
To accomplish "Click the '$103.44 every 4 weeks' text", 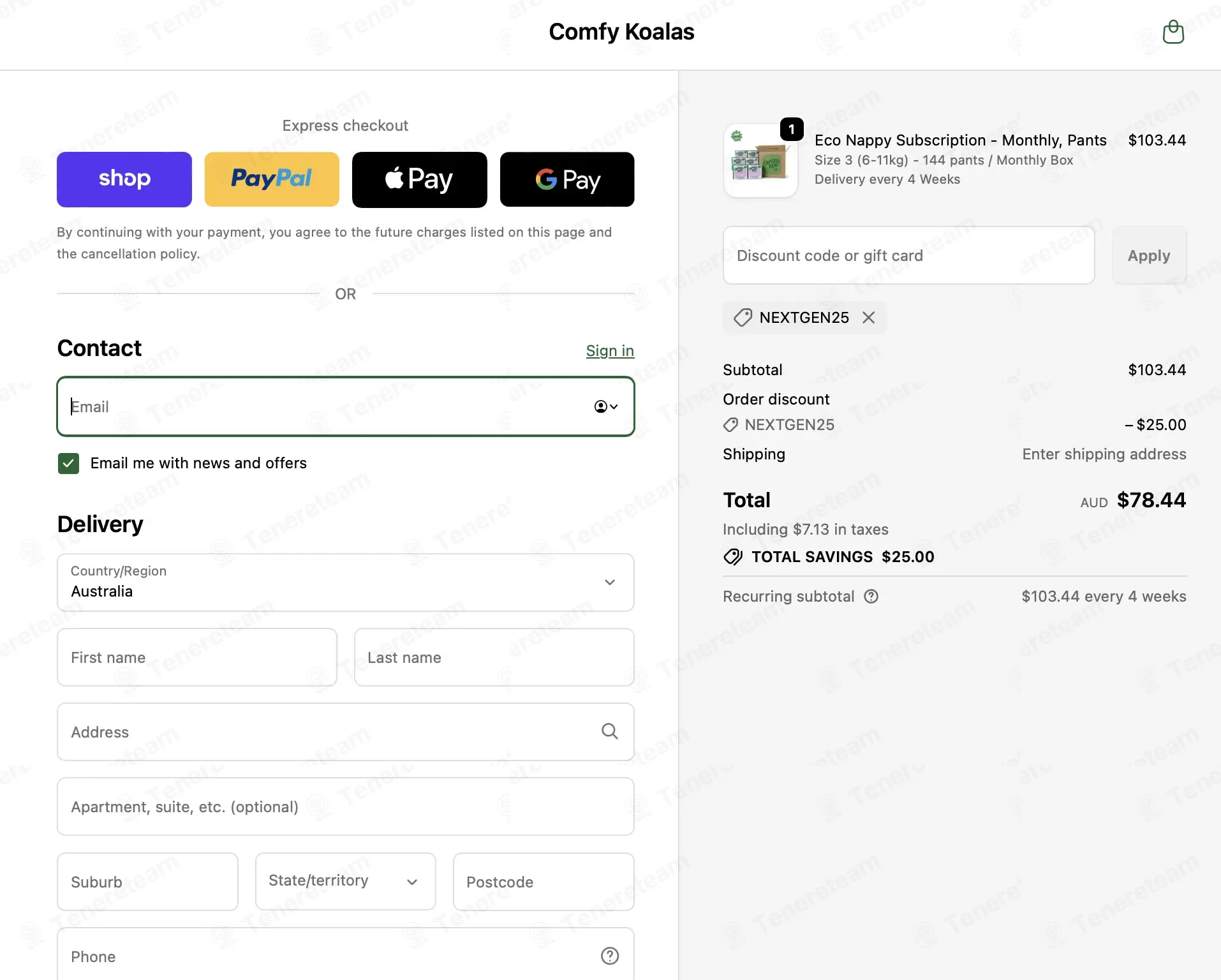I will coord(1104,597).
